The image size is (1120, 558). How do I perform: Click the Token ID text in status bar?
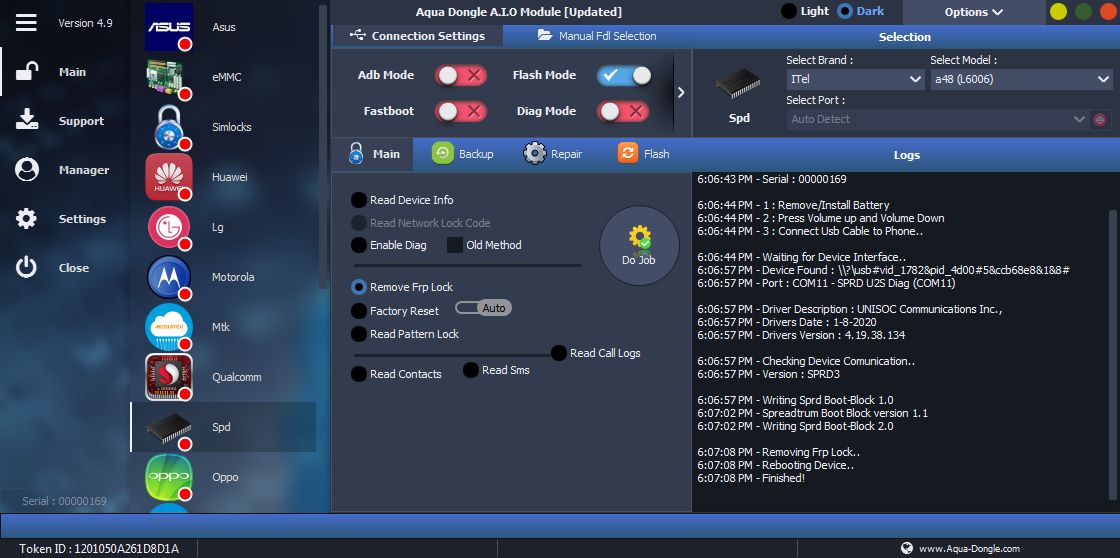(99, 549)
